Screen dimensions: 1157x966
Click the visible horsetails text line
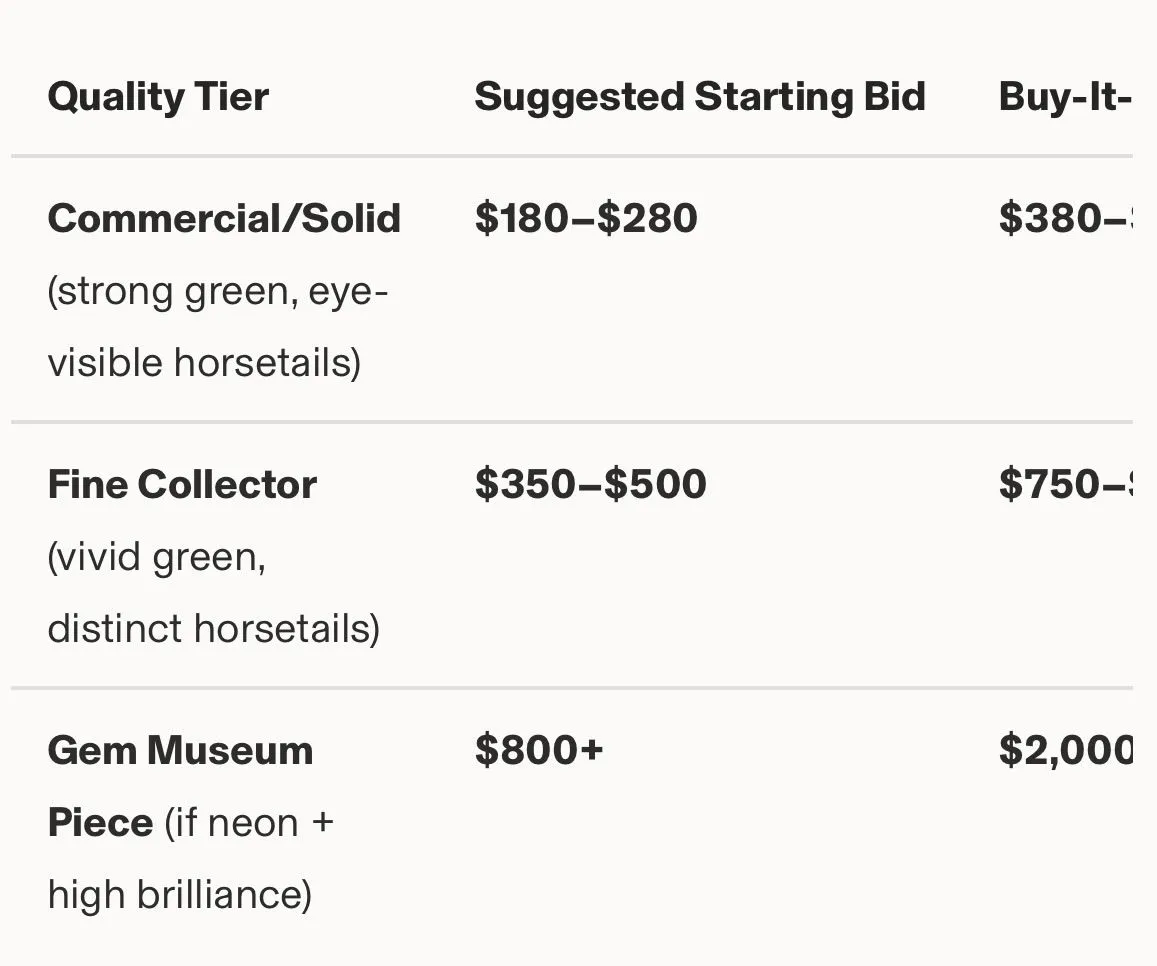pyautogui.click(x=204, y=363)
